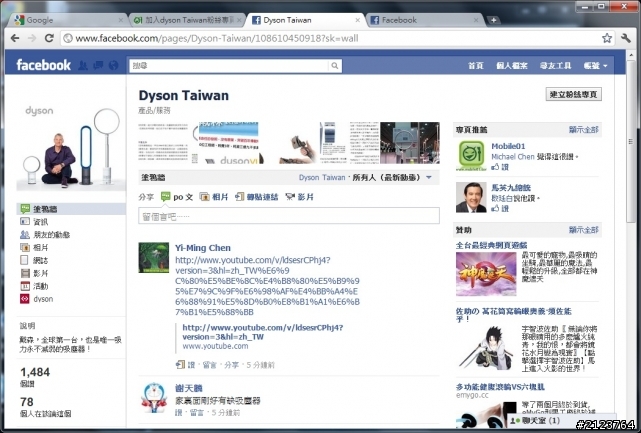Click thumbs-up like icon under Mobile01
641x433 pixels.
click(495, 167)
